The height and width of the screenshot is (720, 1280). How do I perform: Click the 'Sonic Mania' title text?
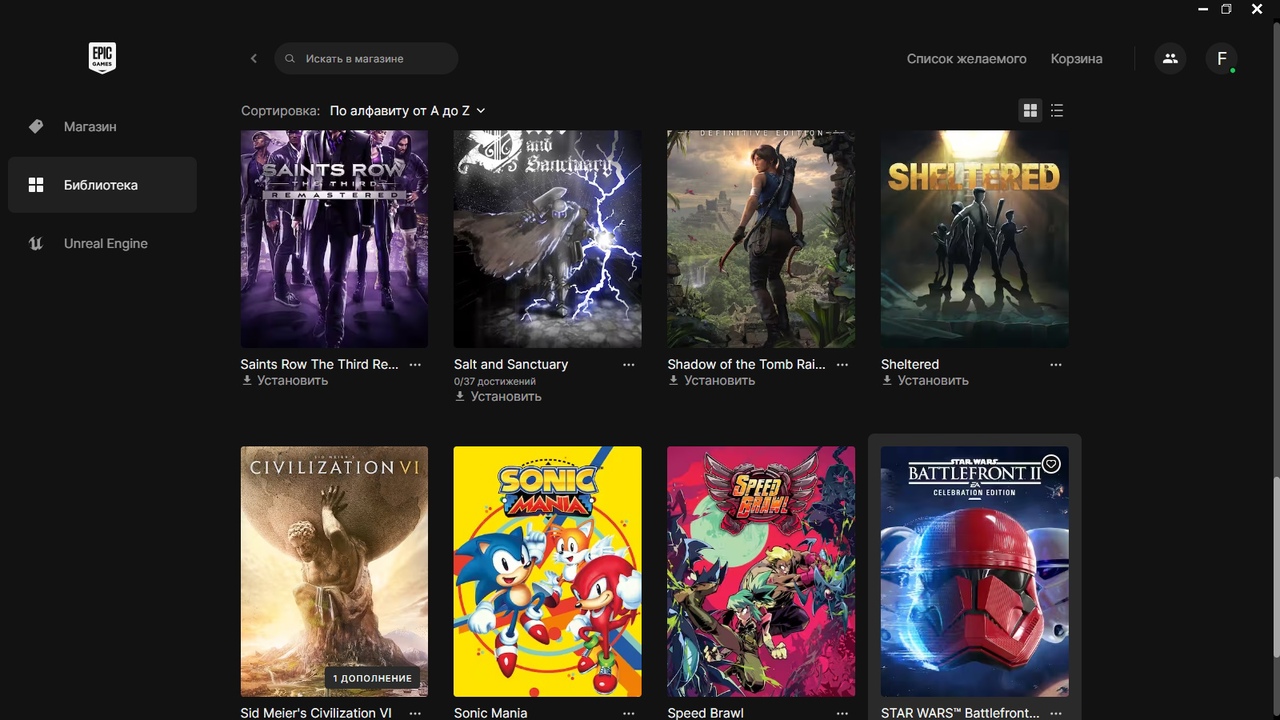point(490,713)
